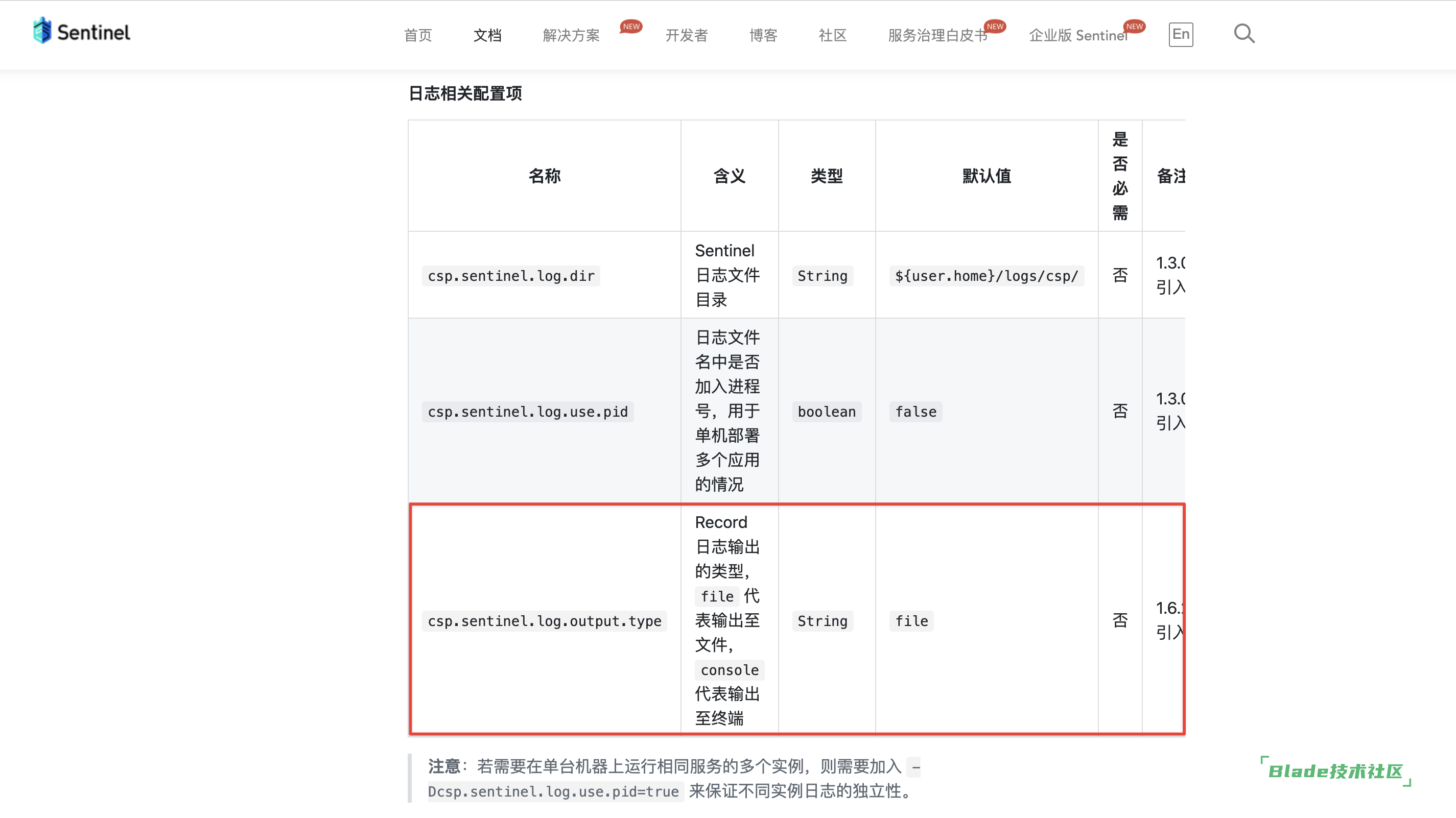Image resolution: width=1456 pixels, height=818 pixels.
Task: Open the 首页 menu item
Action: 418,35
